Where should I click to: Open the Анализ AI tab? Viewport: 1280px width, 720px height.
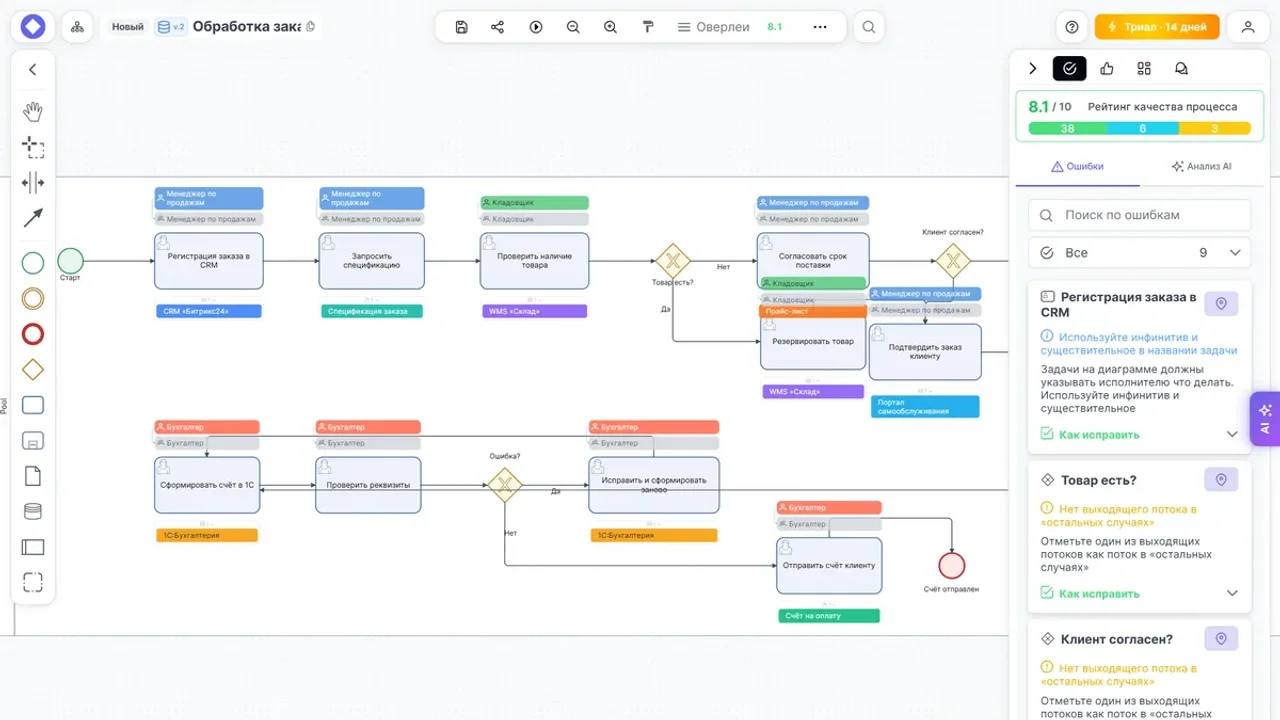tap(1201, 166)
